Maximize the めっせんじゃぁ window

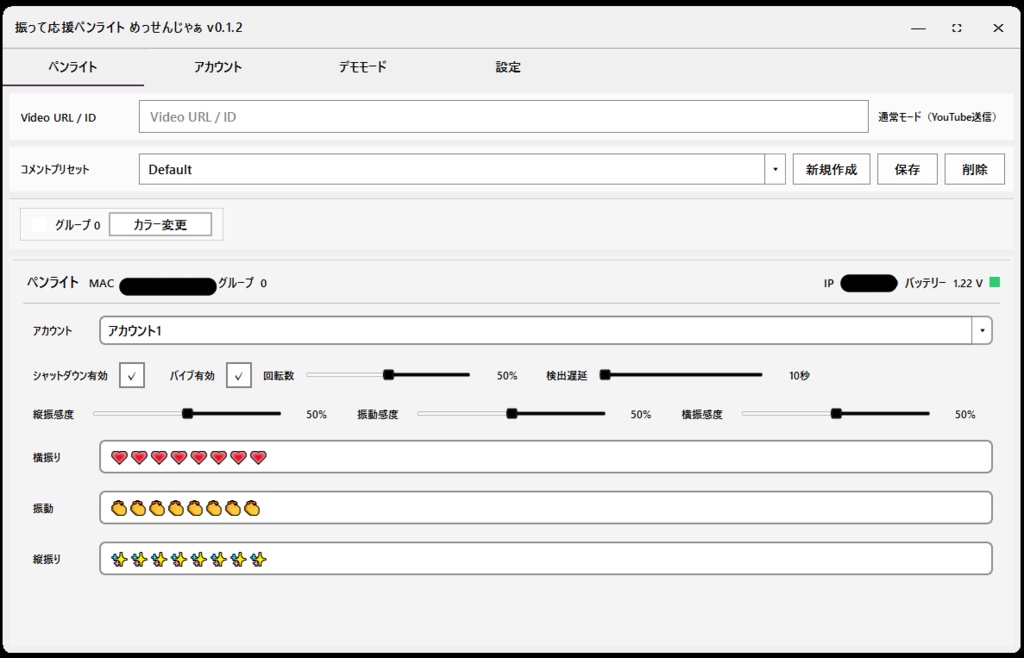[x=957, y=28]
